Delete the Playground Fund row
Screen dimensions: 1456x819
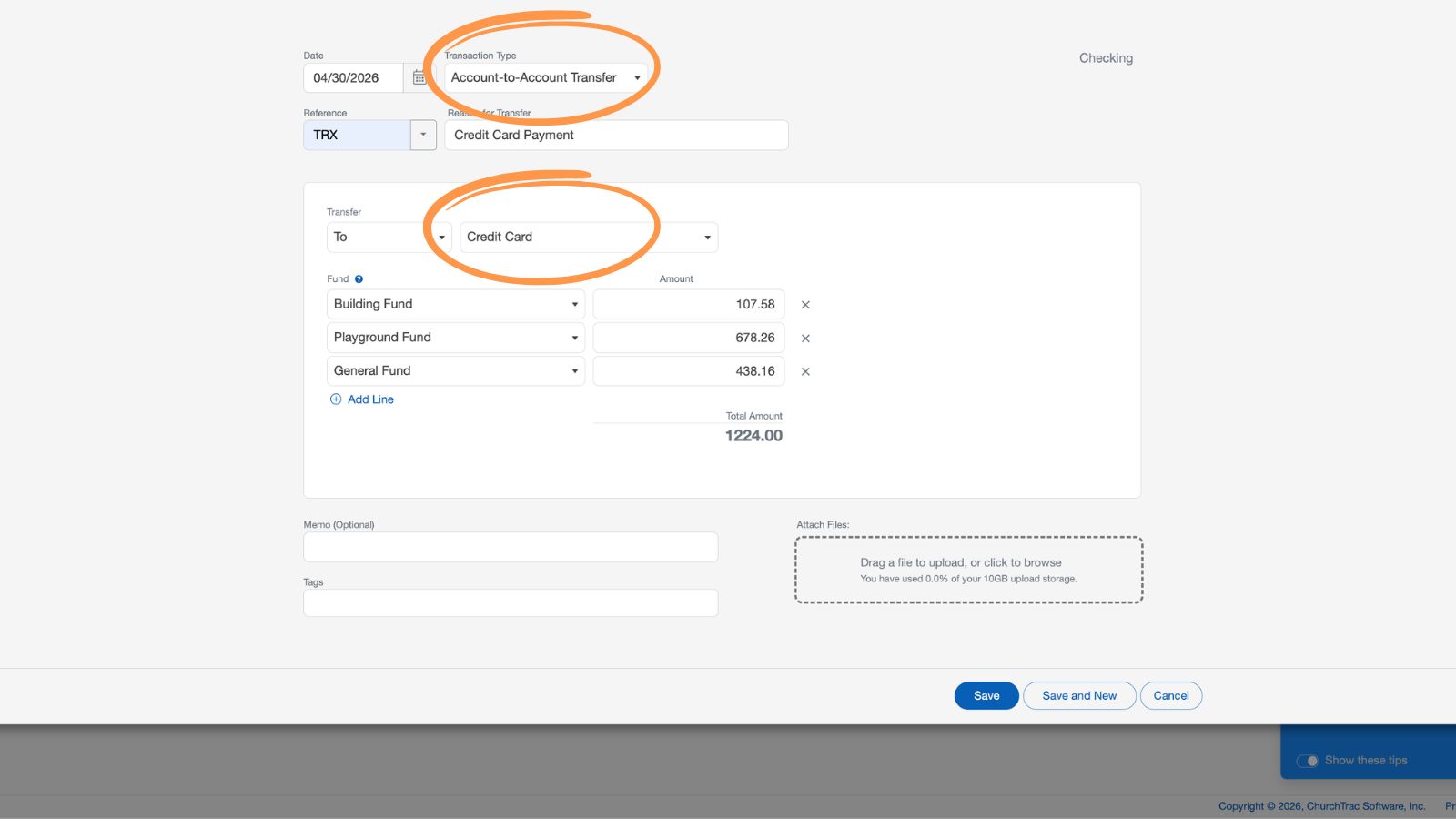(805, 339)
